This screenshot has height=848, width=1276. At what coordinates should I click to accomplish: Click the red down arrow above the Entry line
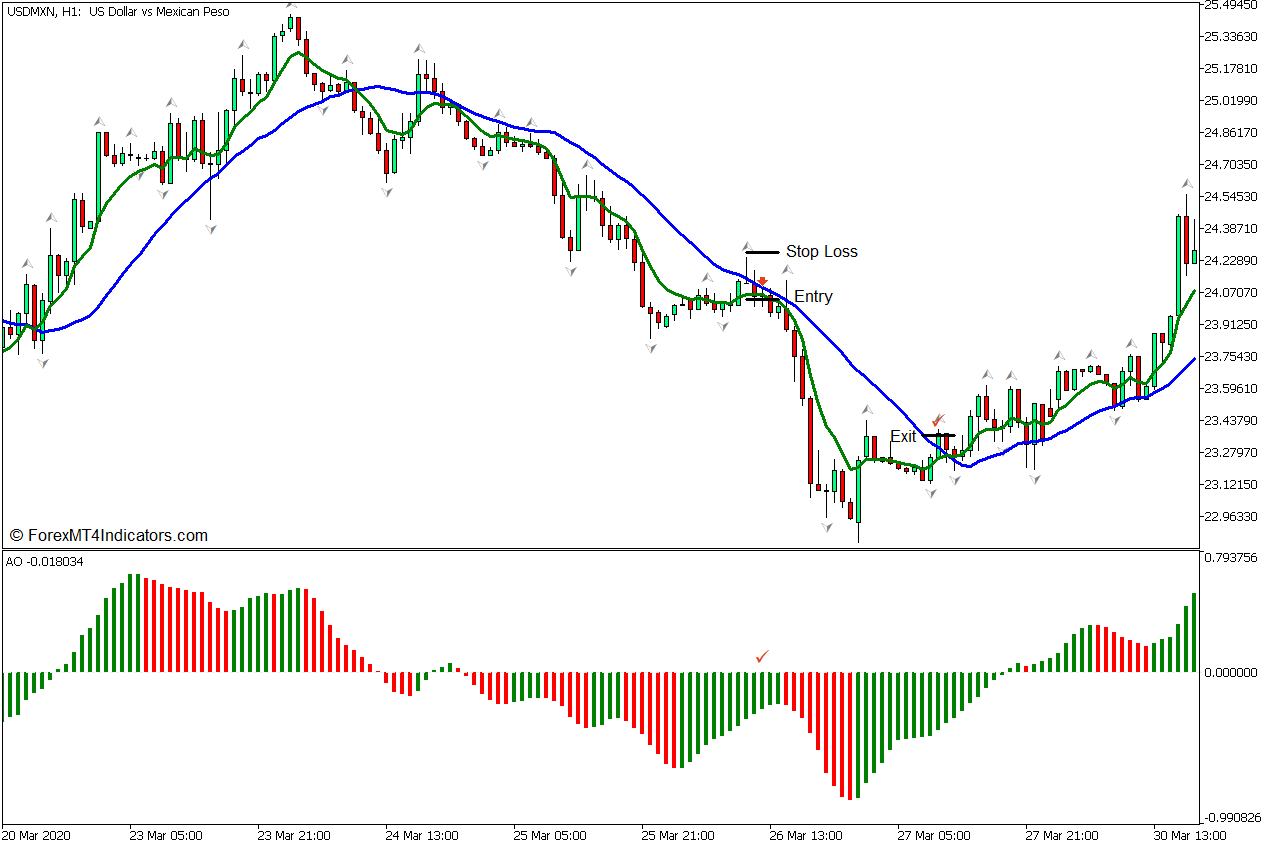(x=762, y=282)
